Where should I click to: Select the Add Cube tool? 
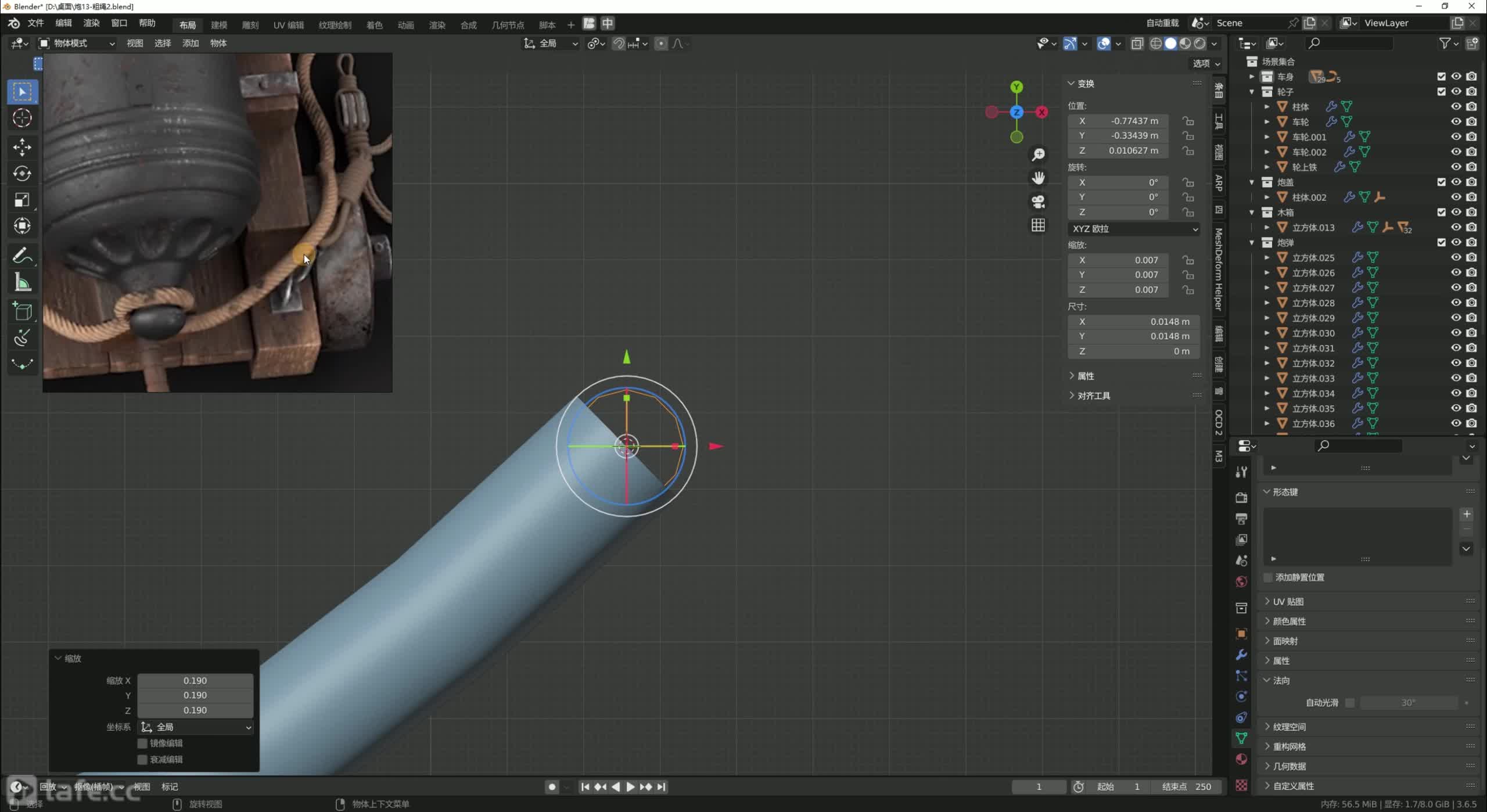point(22,312)
